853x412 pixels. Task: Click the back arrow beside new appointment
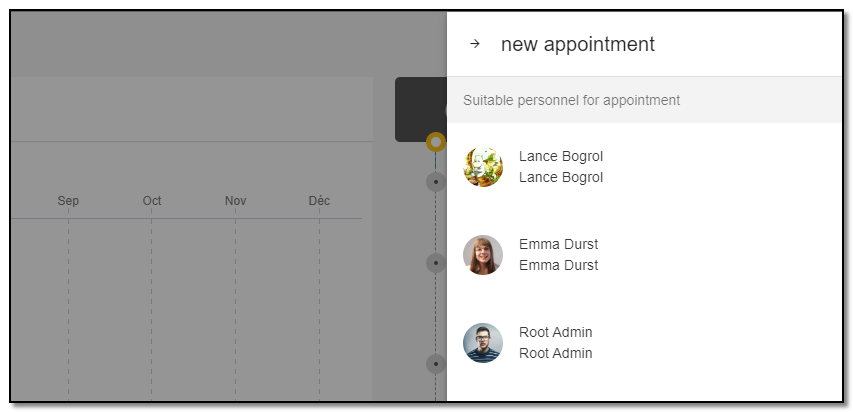tap(475, 44)
